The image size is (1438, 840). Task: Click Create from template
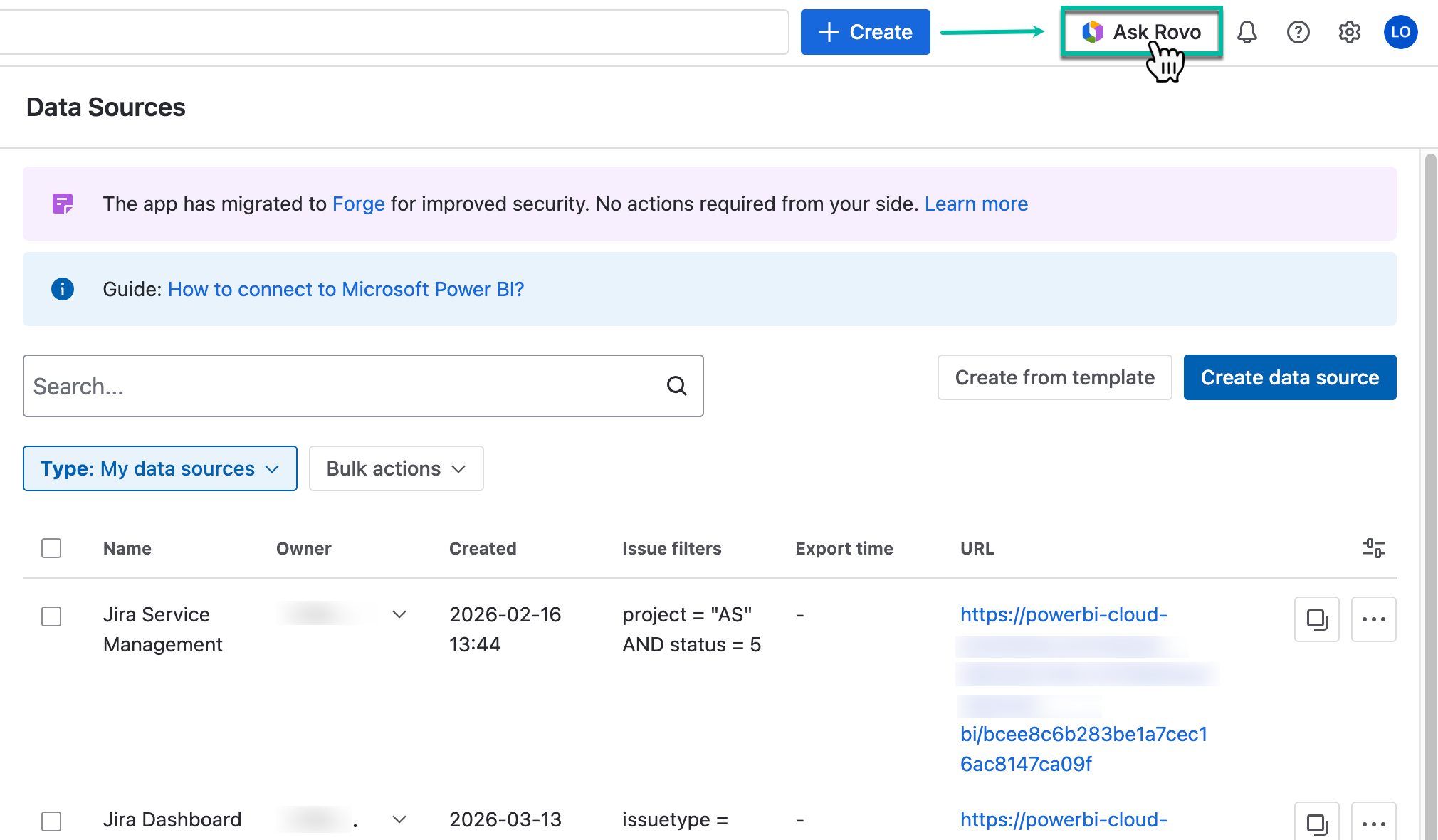(x=1054, y=377)
